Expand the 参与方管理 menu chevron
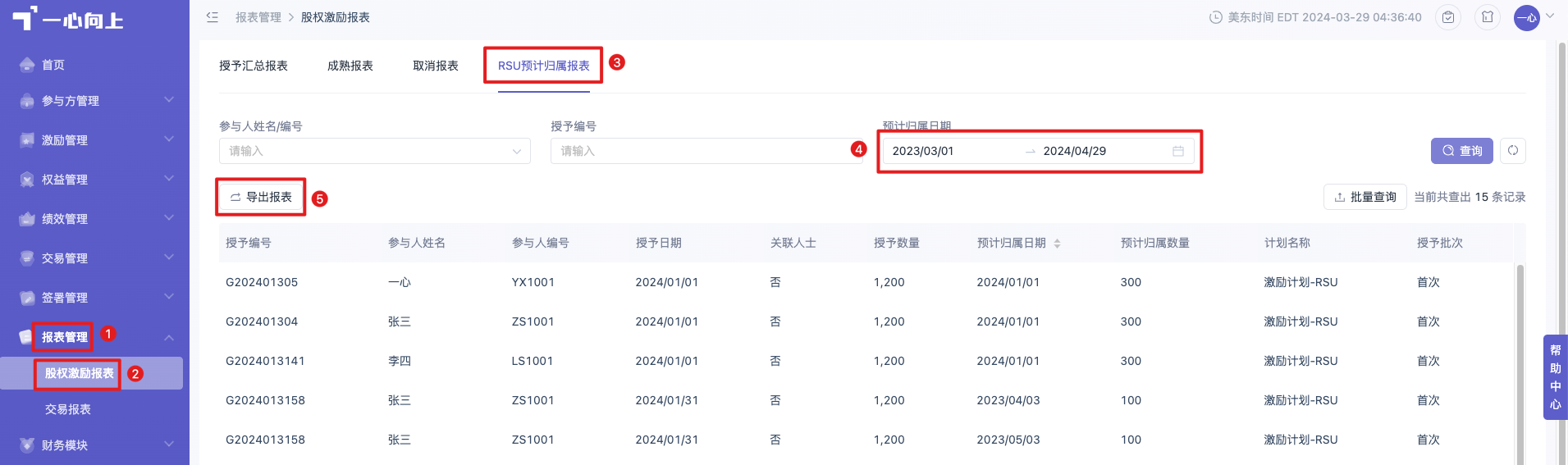The height and width of the screenshot is (465, 1568). click(x=169, y=100)
